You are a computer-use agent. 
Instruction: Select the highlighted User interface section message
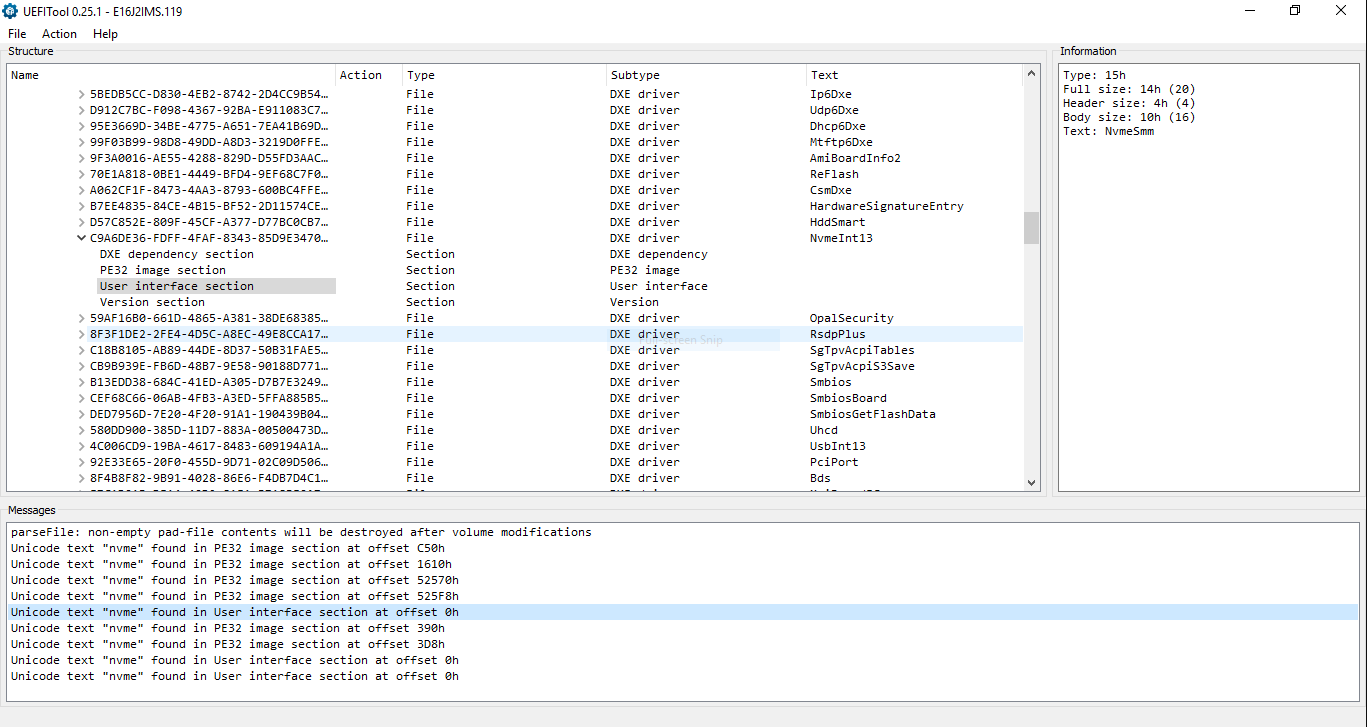(x=683, y=612)
